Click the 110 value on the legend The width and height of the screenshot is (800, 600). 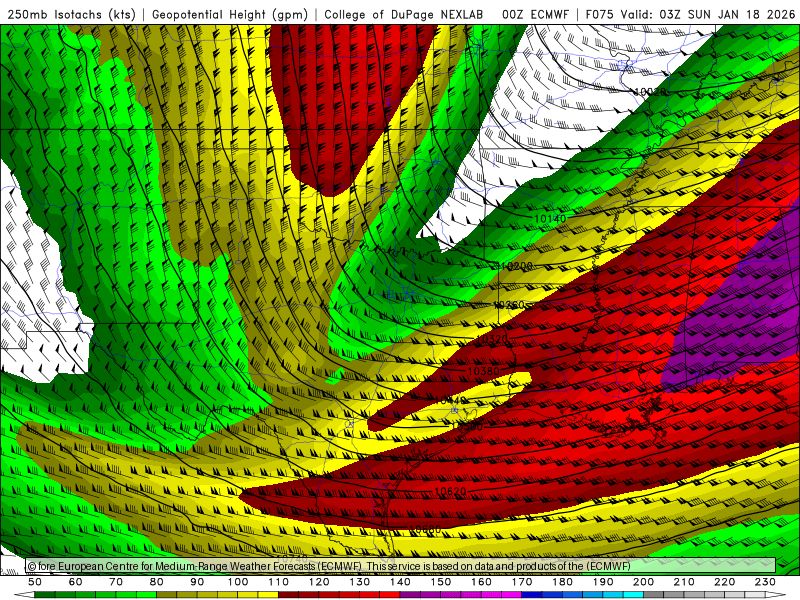click(278, 582)
